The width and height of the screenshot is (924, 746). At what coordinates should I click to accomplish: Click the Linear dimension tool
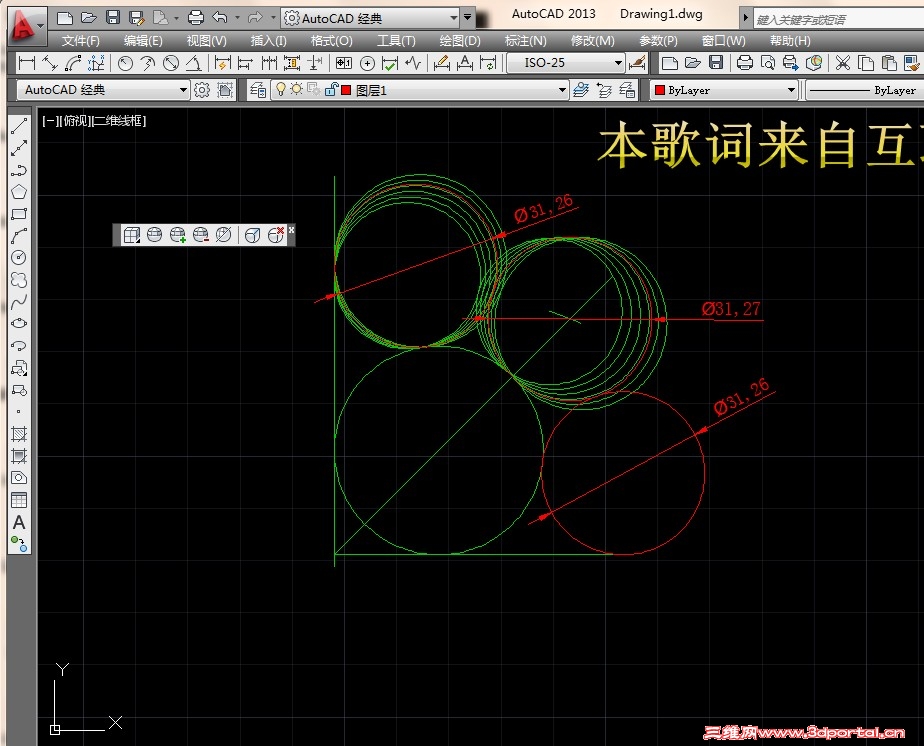(x=27, y=62)
